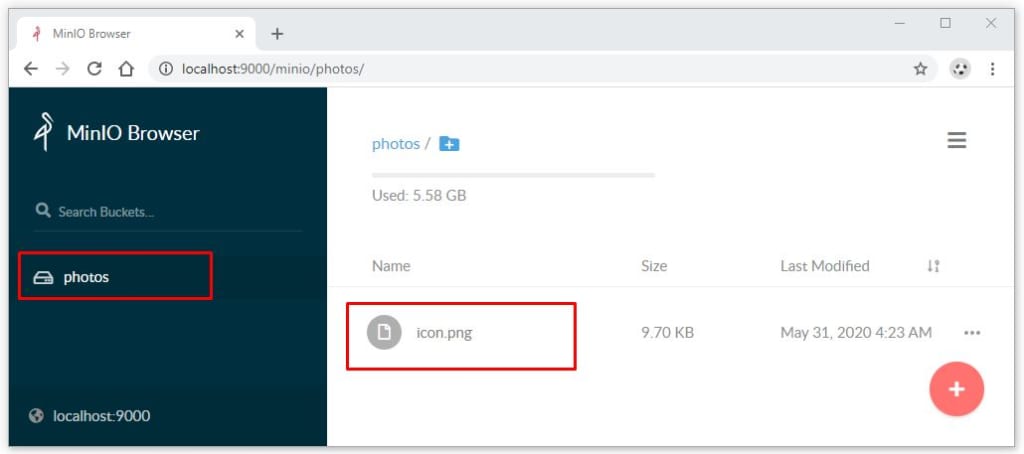Open icon.png three-dots actions menu
The height and width of the screenshot is (454, 1024).
971,333
